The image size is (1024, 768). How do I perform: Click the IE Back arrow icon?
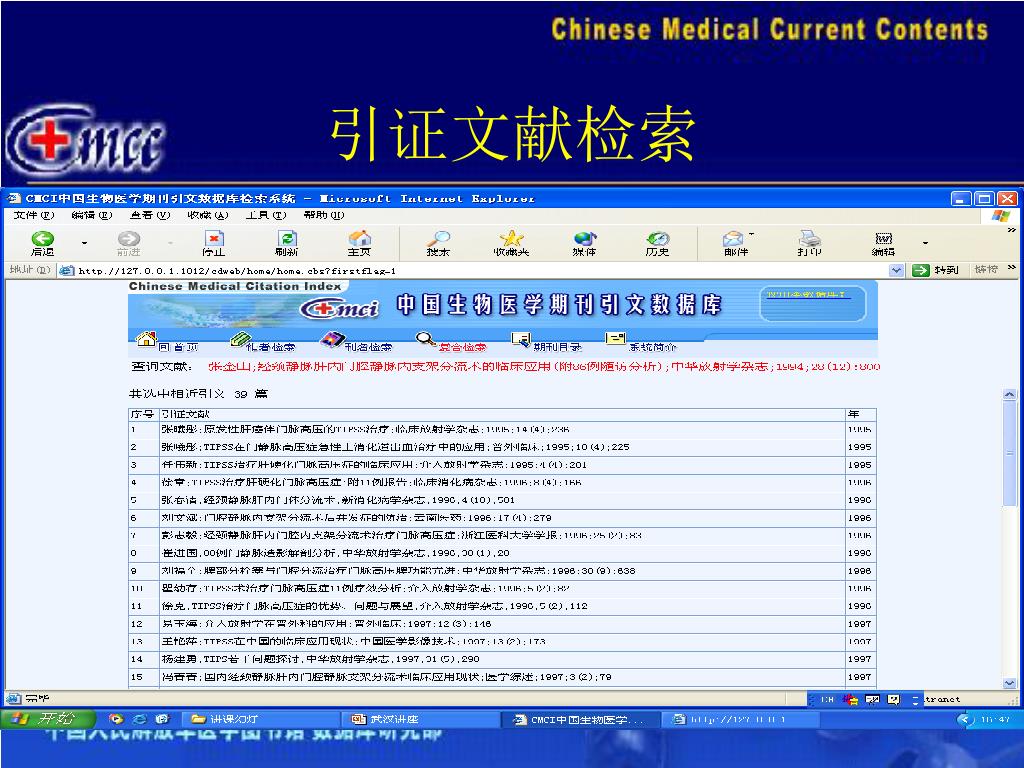pyautogui.click(x=43, y=238)
